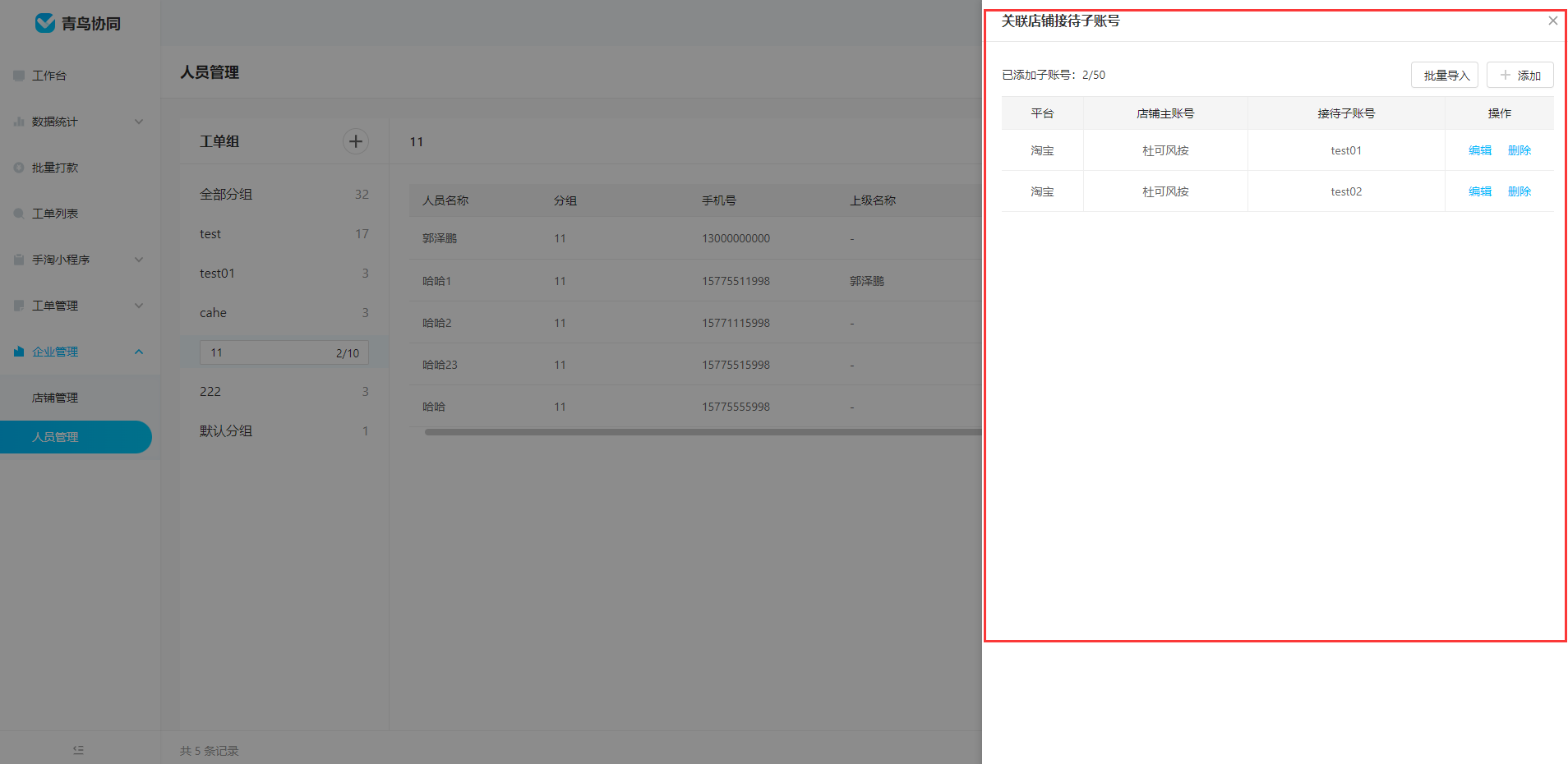Select the test group with 17 members
This screenshot has width=1568, height=764.
[x=284, y=234]
